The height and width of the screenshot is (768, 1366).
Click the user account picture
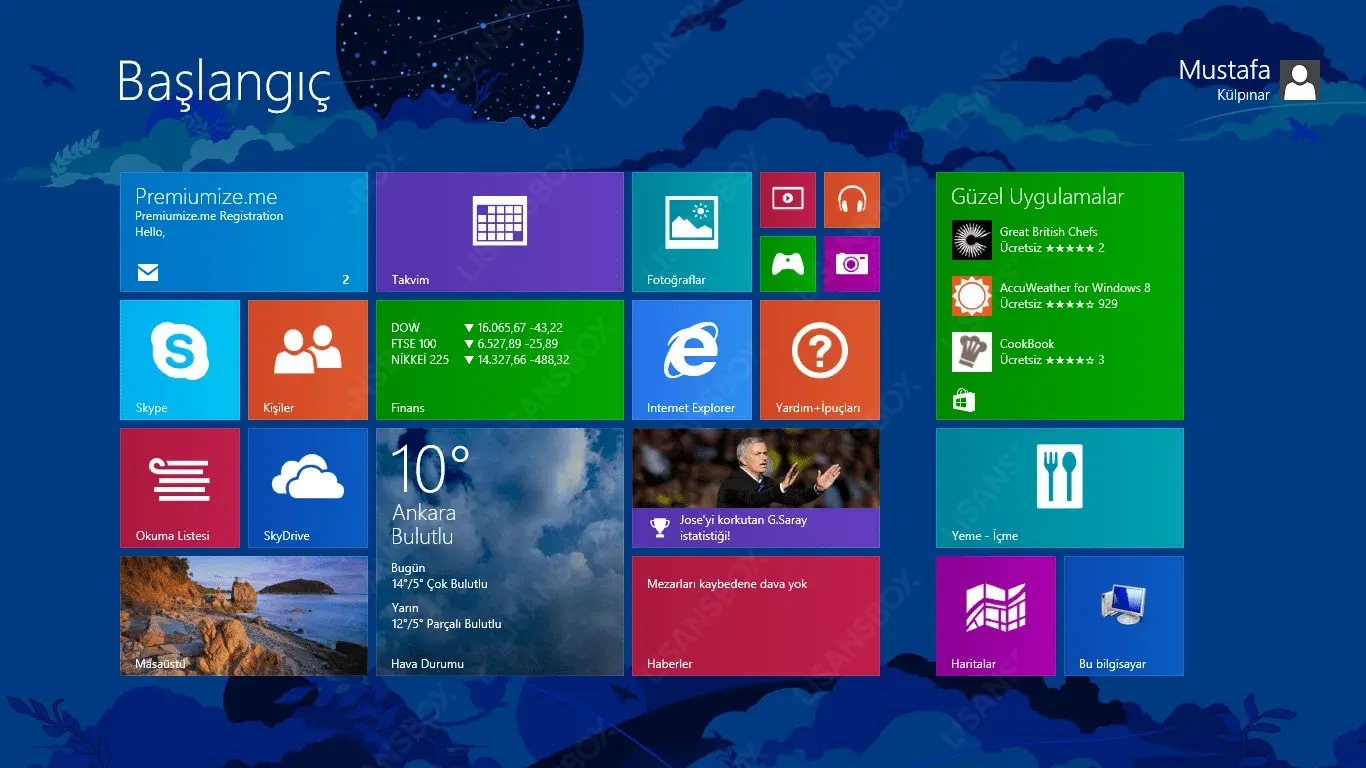[1300, 80]
